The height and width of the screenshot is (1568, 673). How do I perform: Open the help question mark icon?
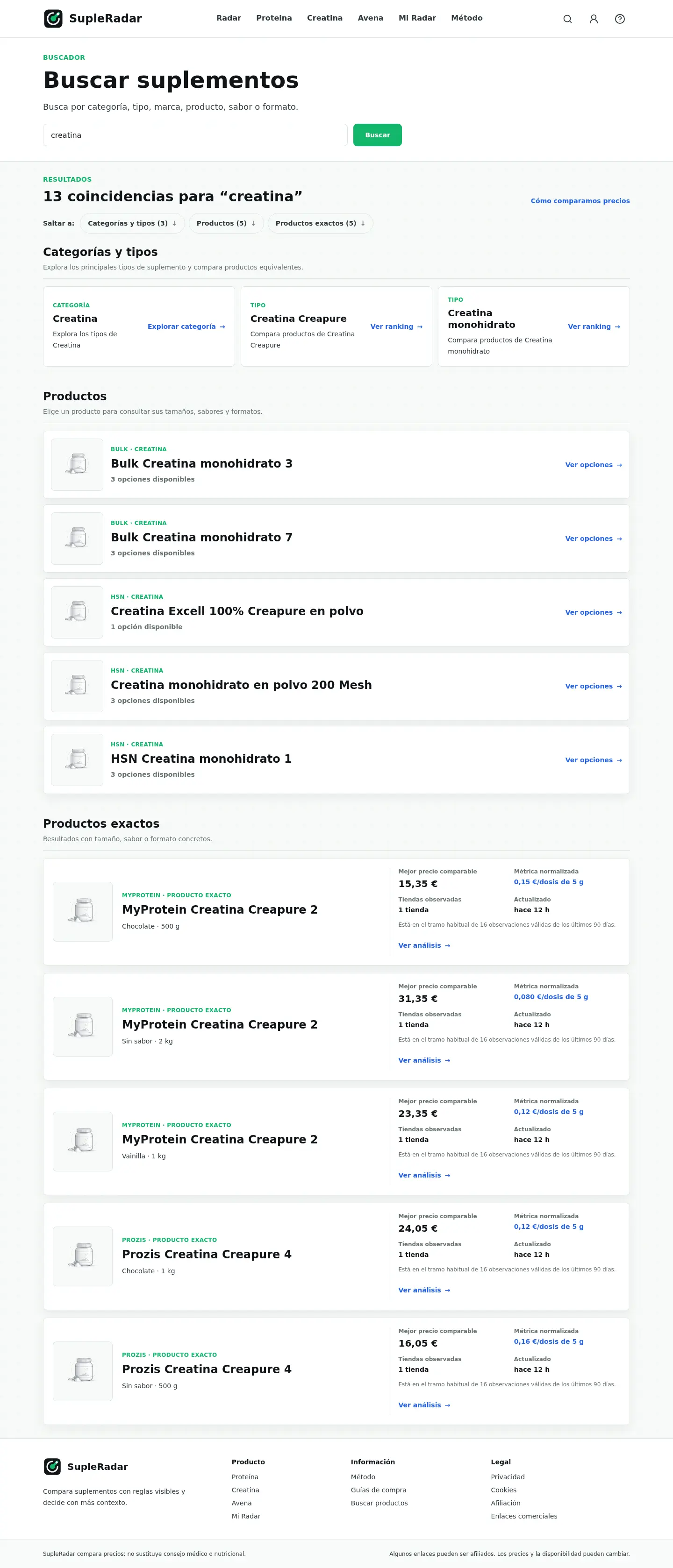point(619,19)
